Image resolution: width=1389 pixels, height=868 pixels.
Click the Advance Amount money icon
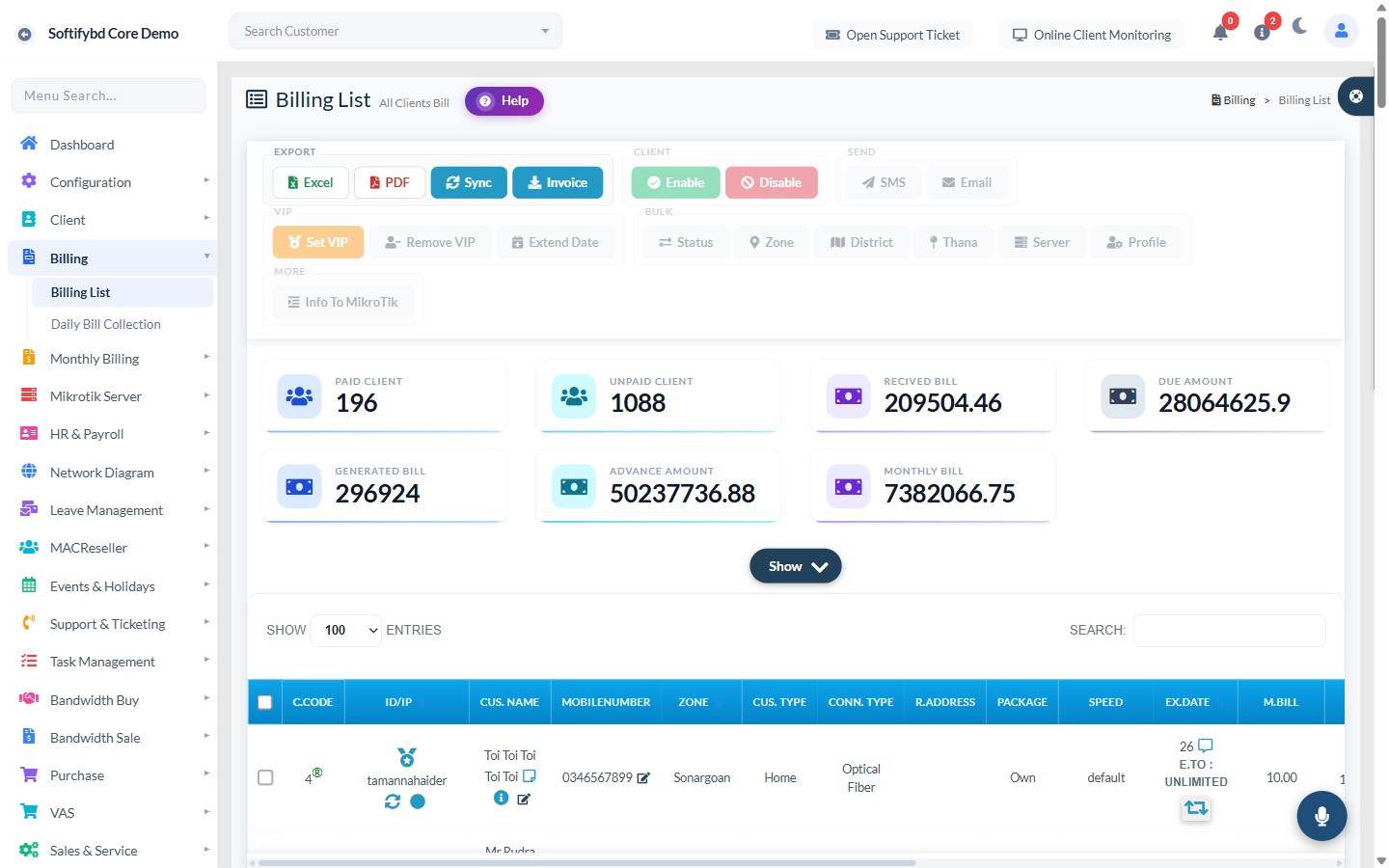pyautogui.click(x=574, y=486)
